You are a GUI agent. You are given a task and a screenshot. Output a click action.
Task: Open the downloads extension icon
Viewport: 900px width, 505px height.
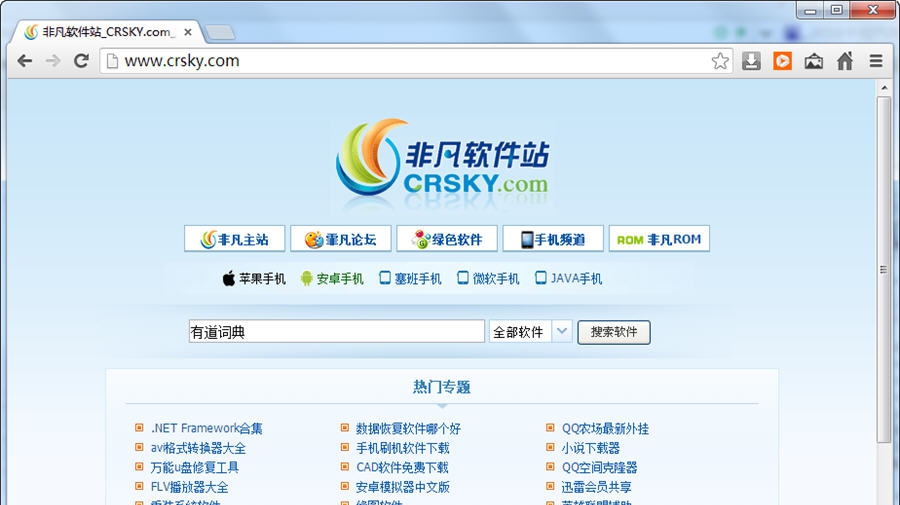751,61
